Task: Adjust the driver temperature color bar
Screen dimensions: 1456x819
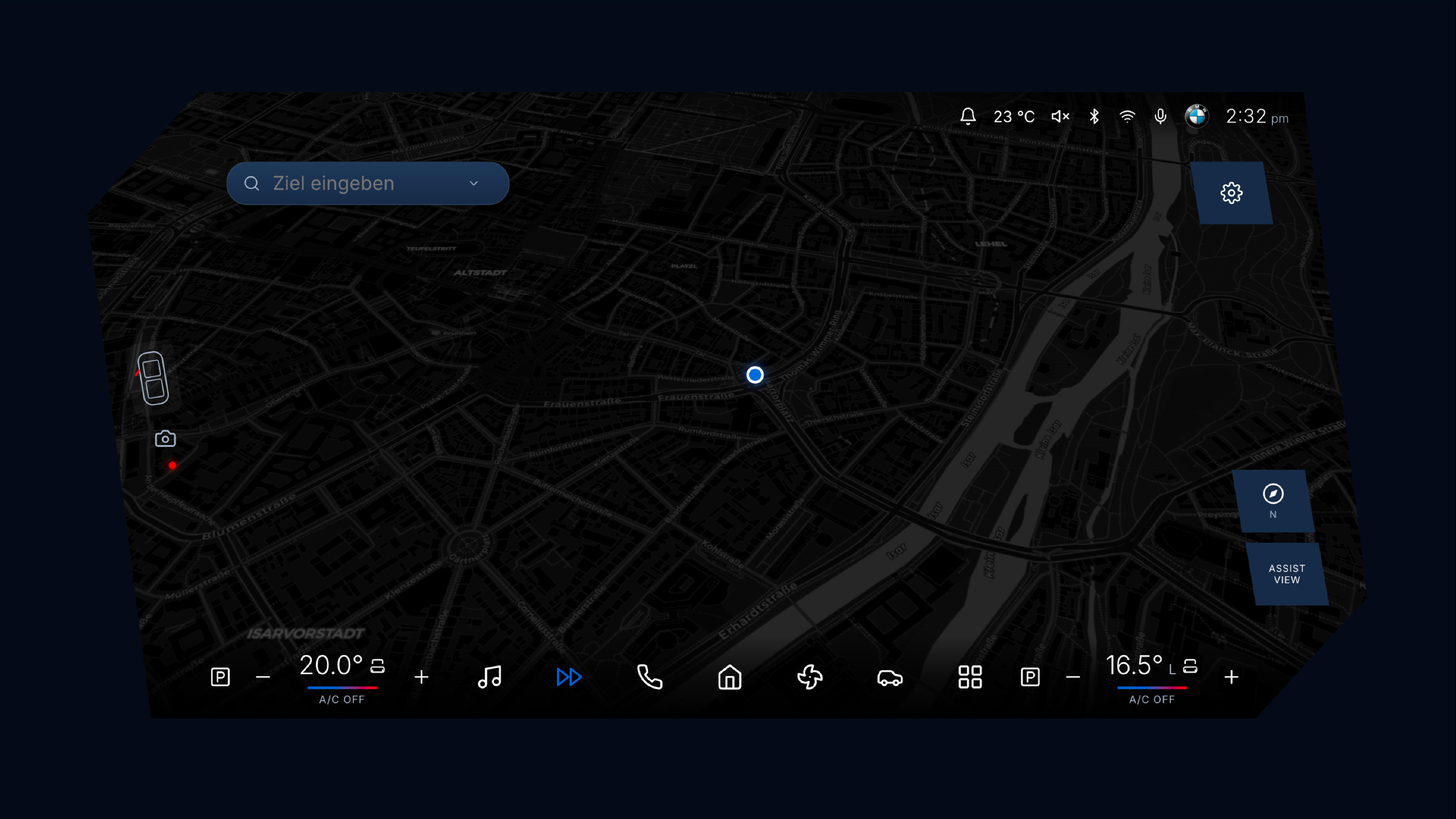Action: [342, 688]
